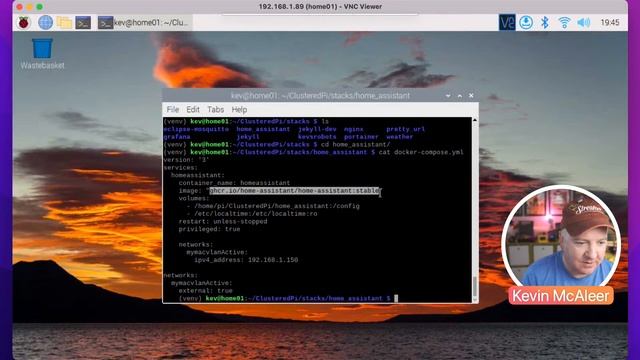Click the 'privileged: true' line
Image resolution: width=640 pixels, height=360 pixels.
209,229
